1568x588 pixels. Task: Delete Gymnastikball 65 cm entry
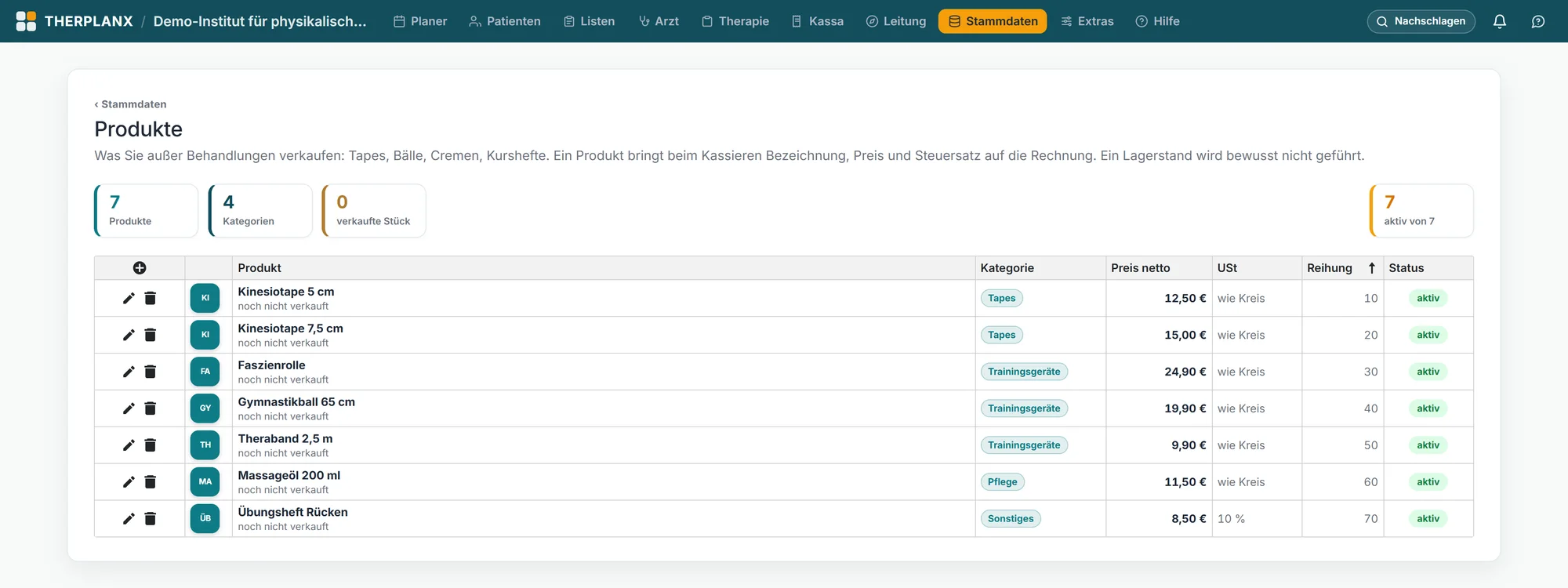[x=151, y=408]
